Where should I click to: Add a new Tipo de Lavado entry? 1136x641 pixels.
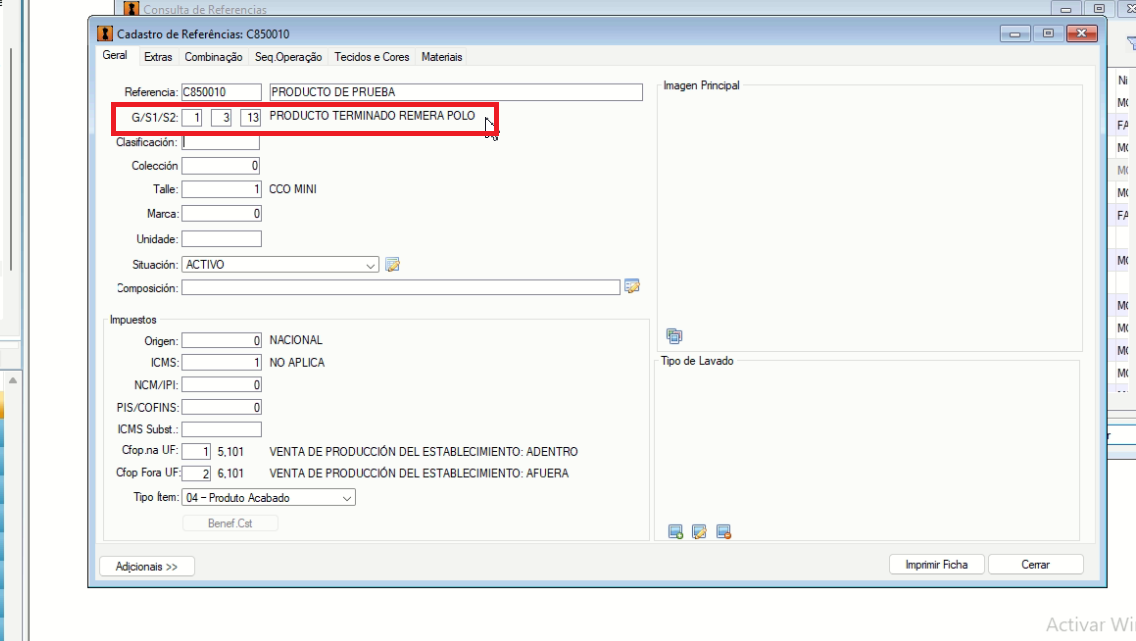(675, 532)
